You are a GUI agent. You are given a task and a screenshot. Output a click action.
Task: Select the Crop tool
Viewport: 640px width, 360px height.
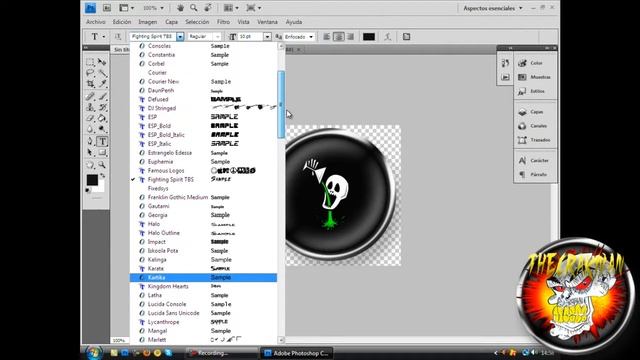click(90, 84)
